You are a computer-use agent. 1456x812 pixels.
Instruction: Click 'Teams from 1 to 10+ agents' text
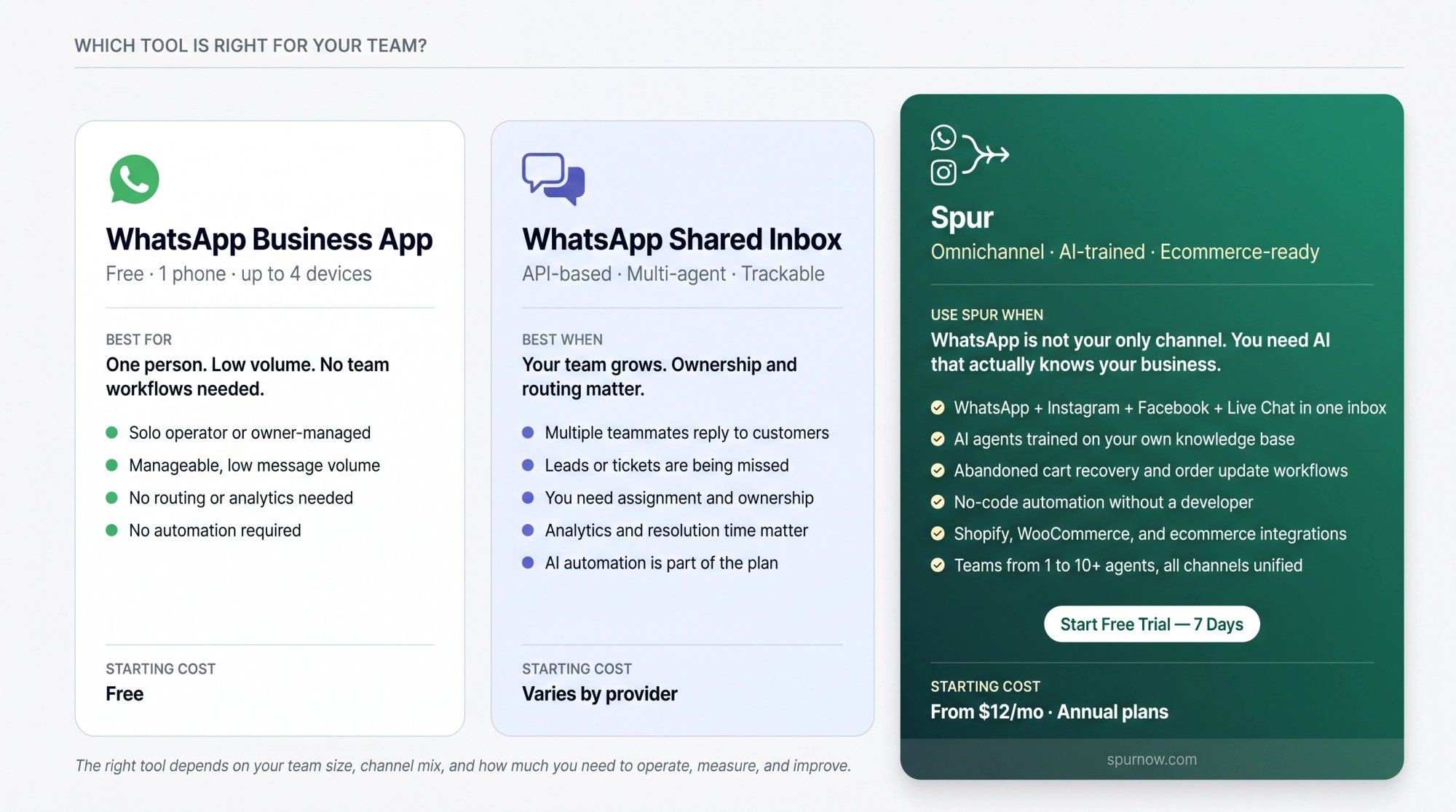pyautogui.click(x=1128, y=565)
